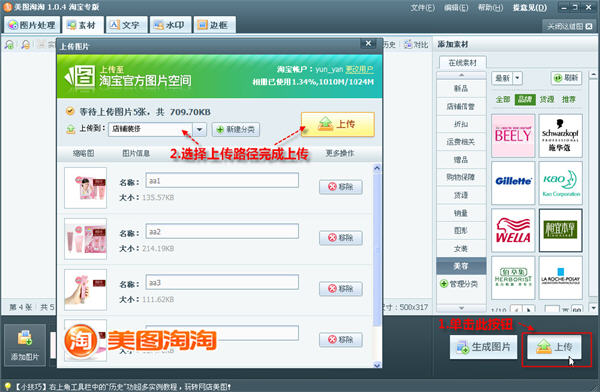
Task: Click the yellow 上传 button in dialog
Action: (338, 124)
